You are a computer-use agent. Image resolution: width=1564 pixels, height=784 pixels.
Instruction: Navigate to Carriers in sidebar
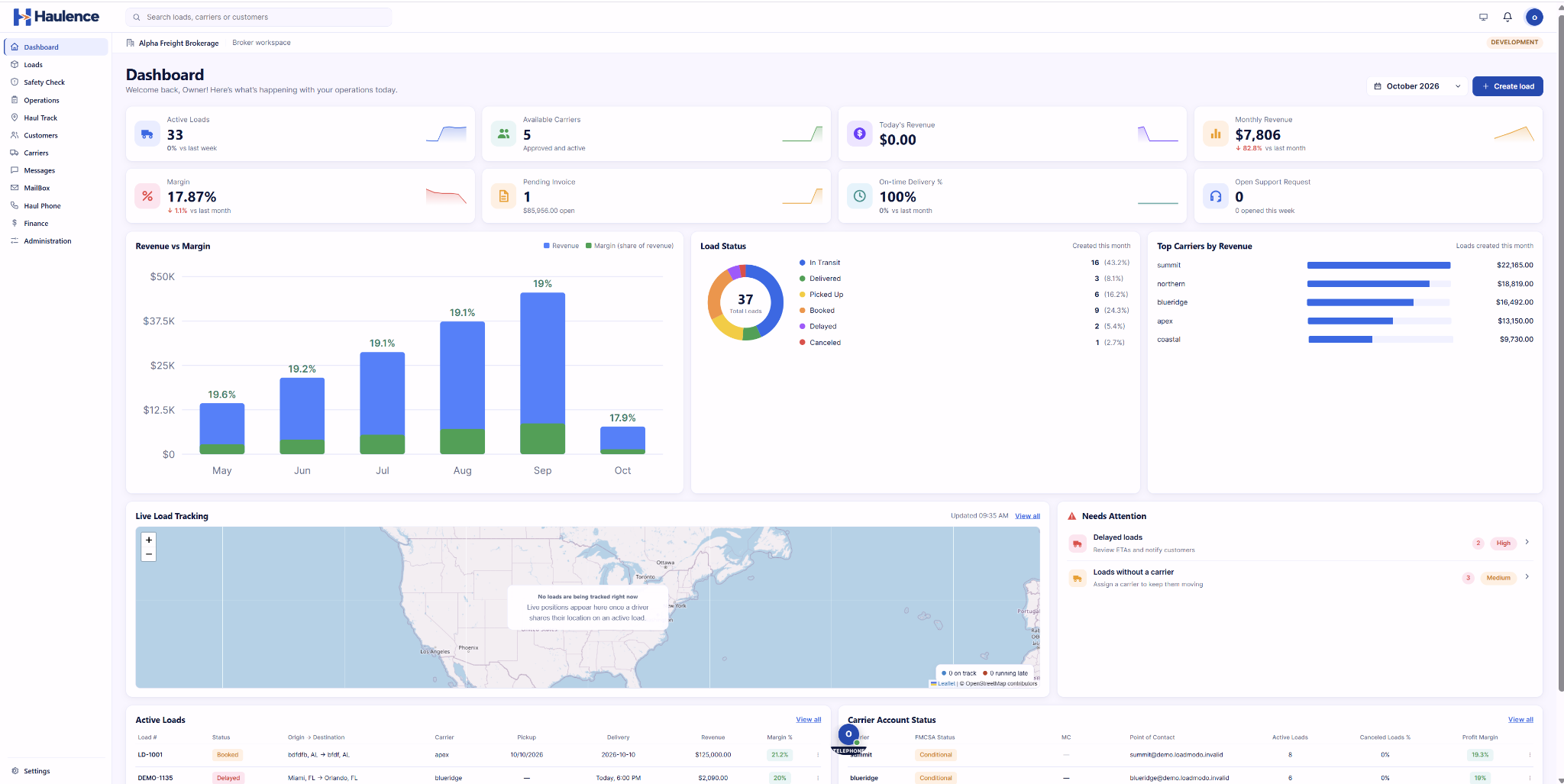(x=56, y=153)
